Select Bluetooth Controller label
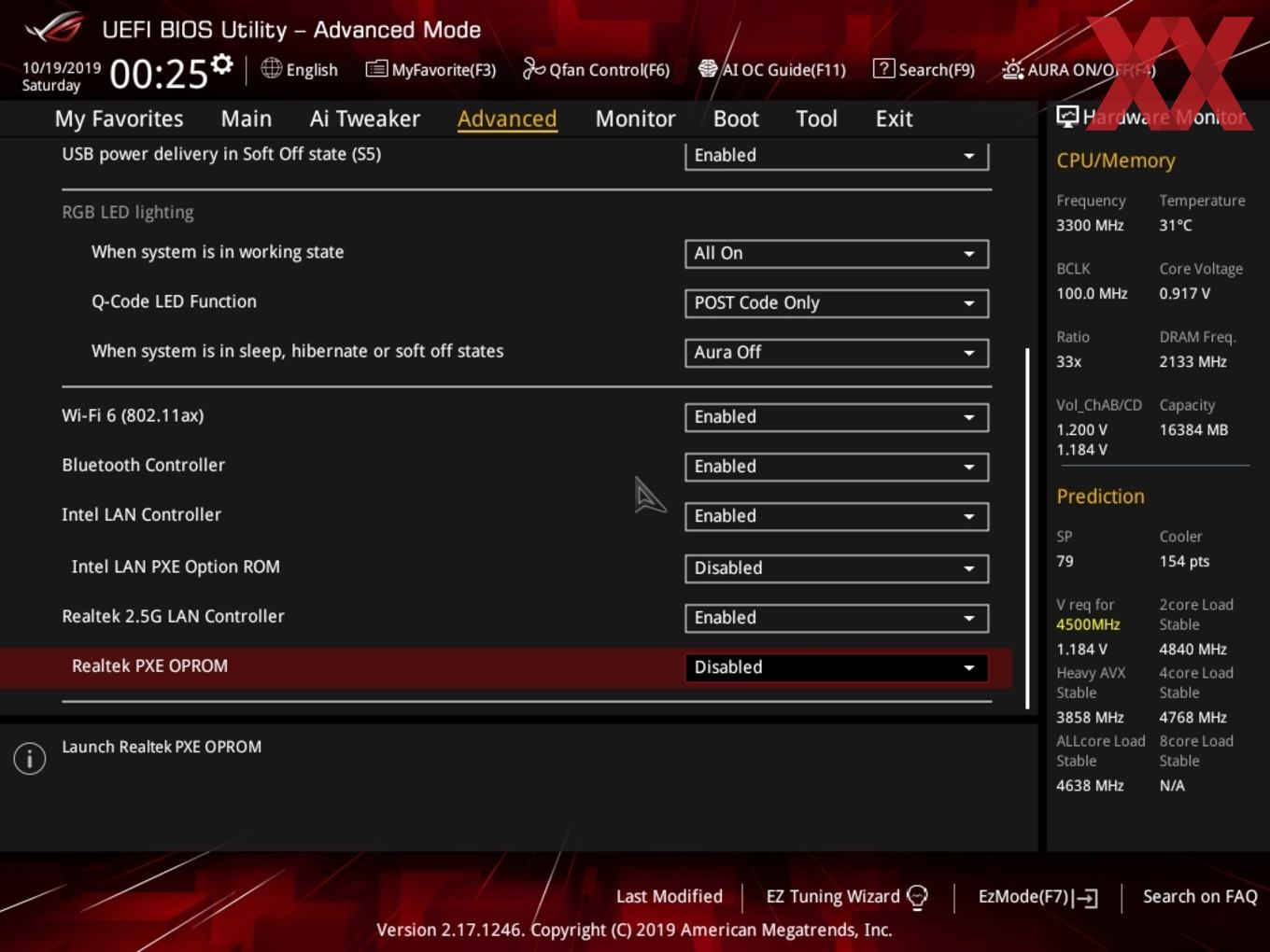 coord(143,465)
